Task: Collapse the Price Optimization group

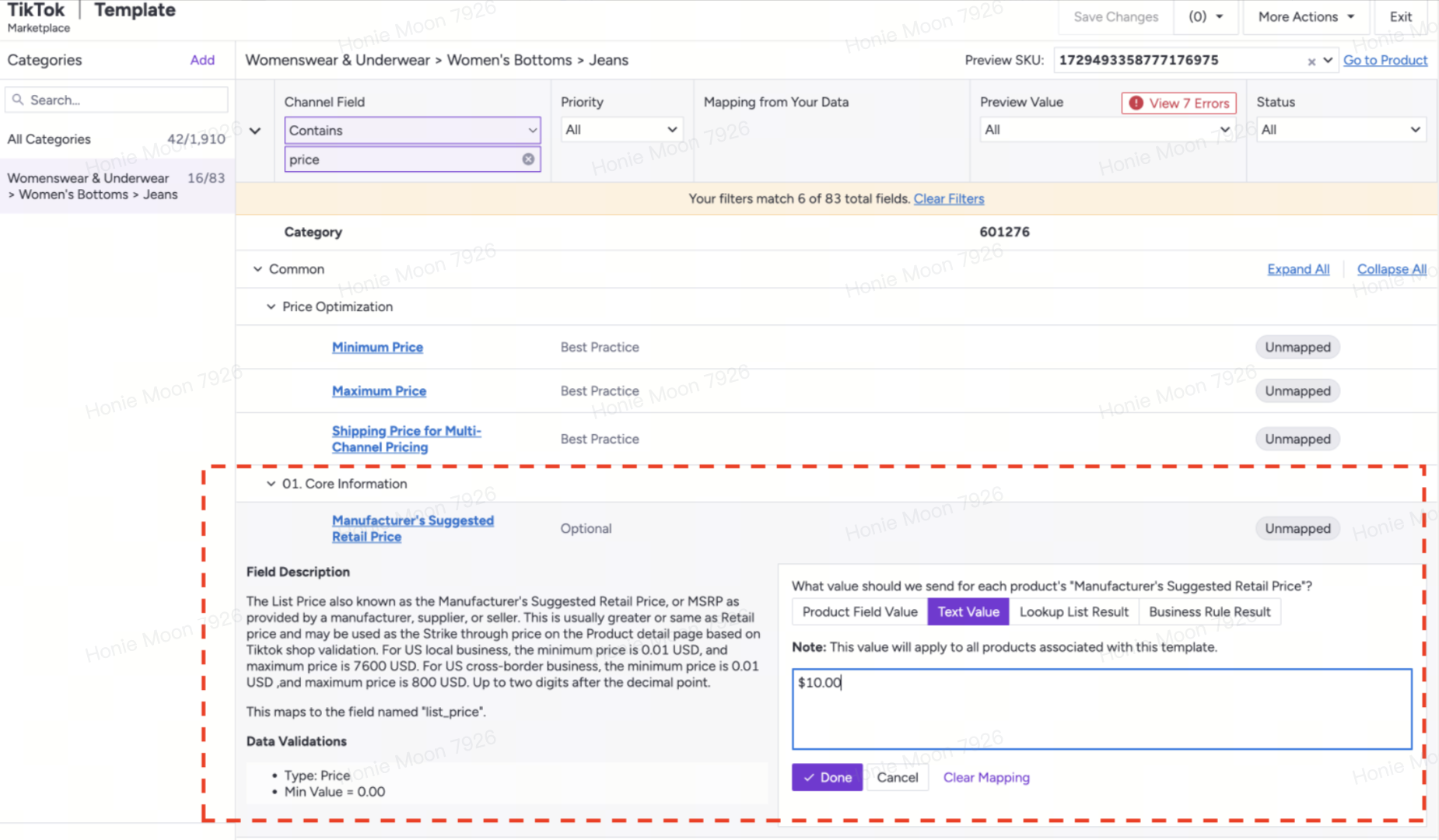Action: click(x=271, y=307)
